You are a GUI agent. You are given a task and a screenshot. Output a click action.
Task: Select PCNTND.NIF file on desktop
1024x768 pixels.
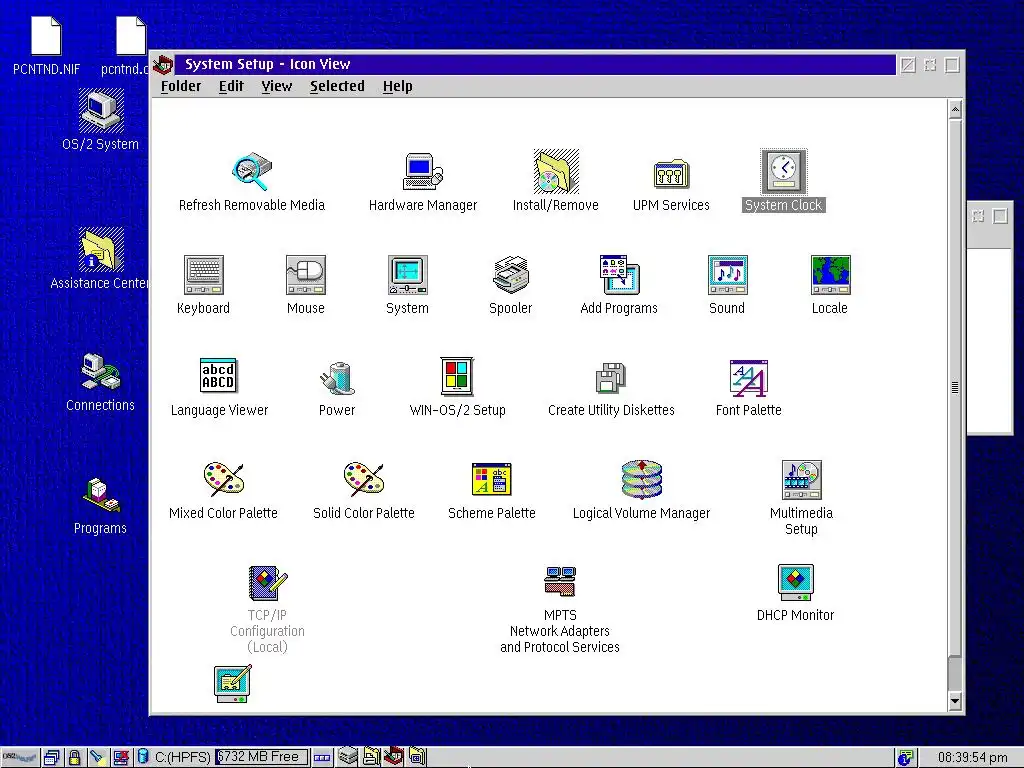pyautogui.click(x=46, y=37)
